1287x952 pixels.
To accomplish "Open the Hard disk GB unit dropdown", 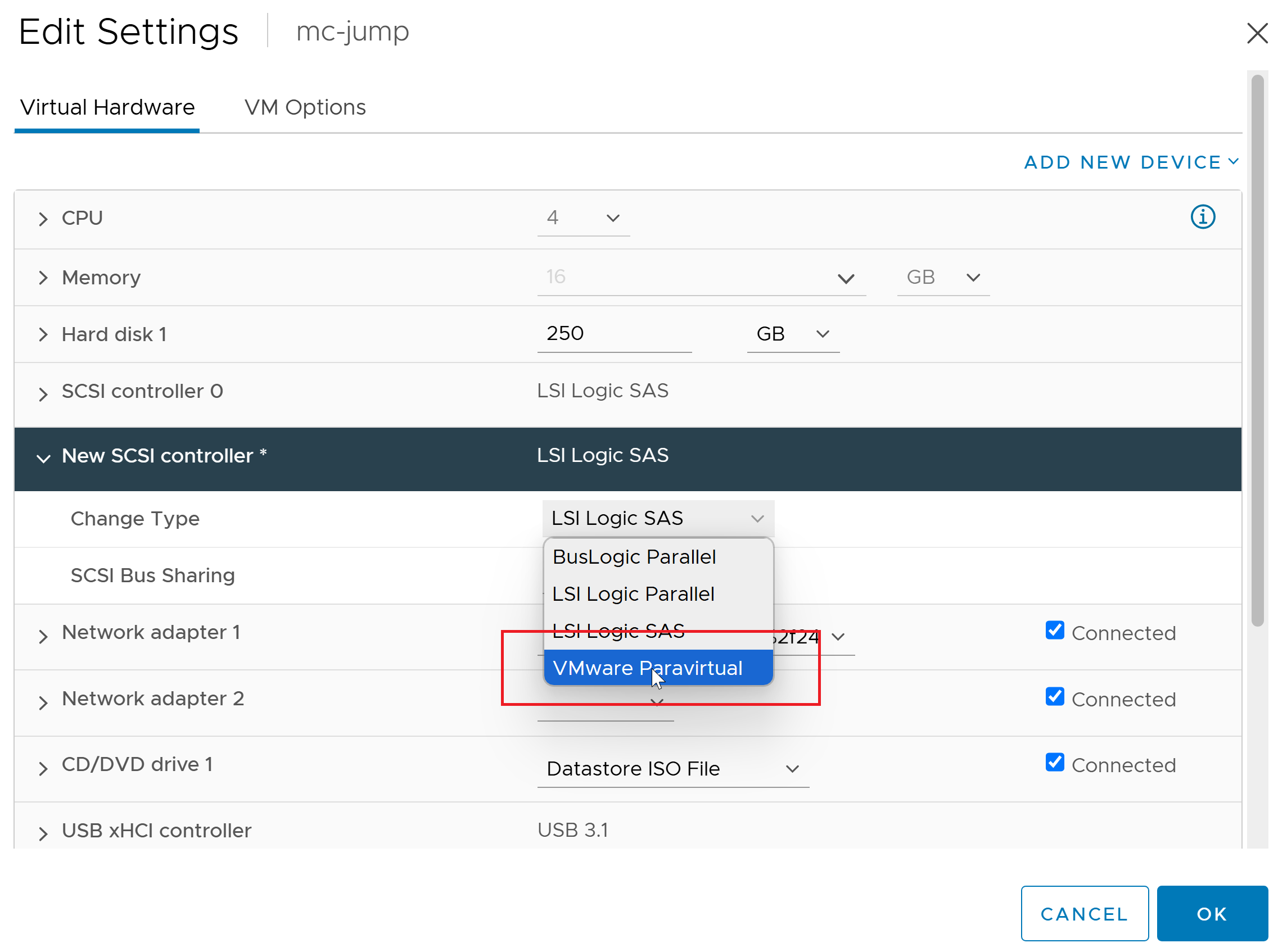I will point(793,334).
